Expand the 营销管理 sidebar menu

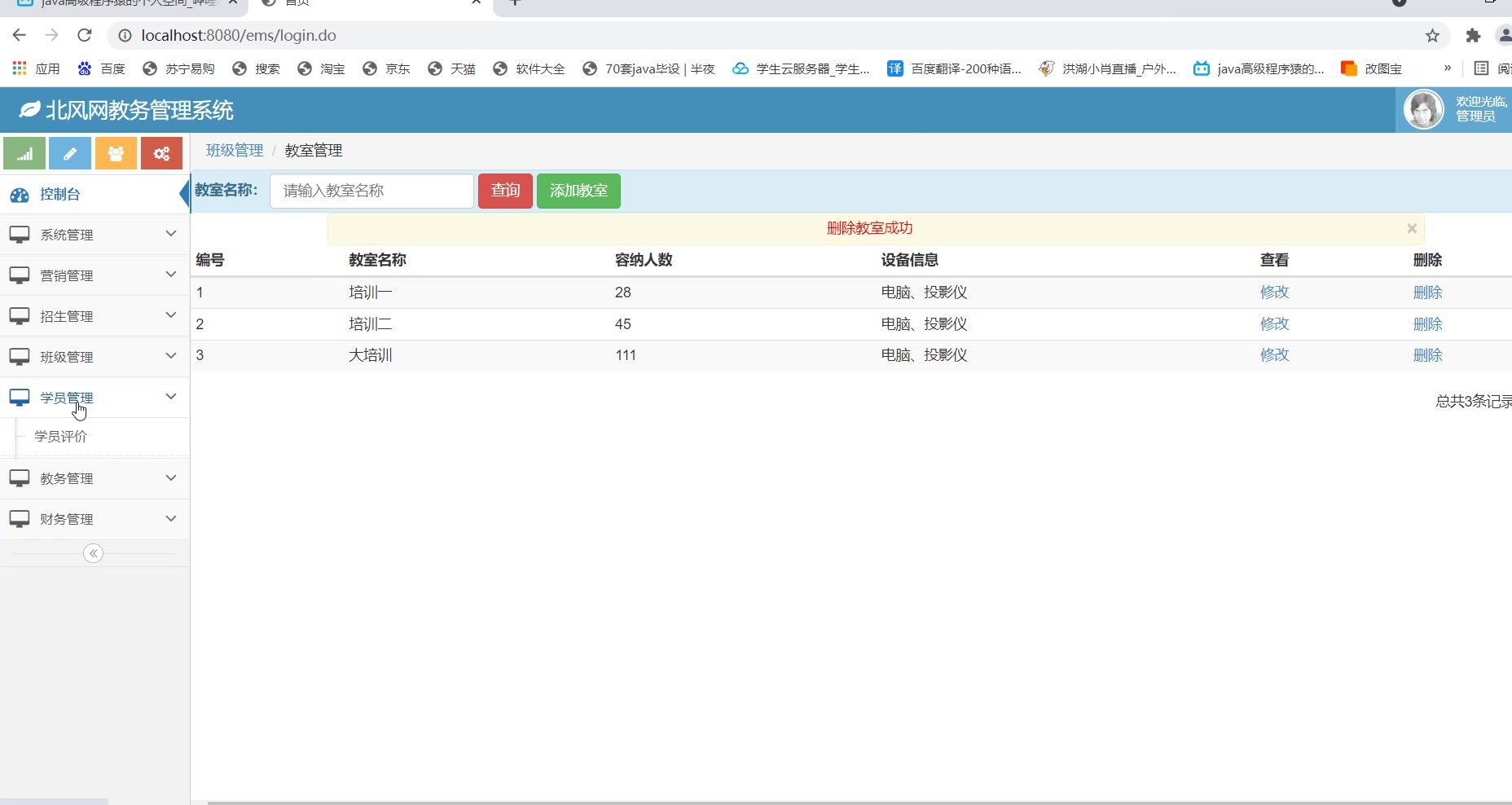(94, 275)
